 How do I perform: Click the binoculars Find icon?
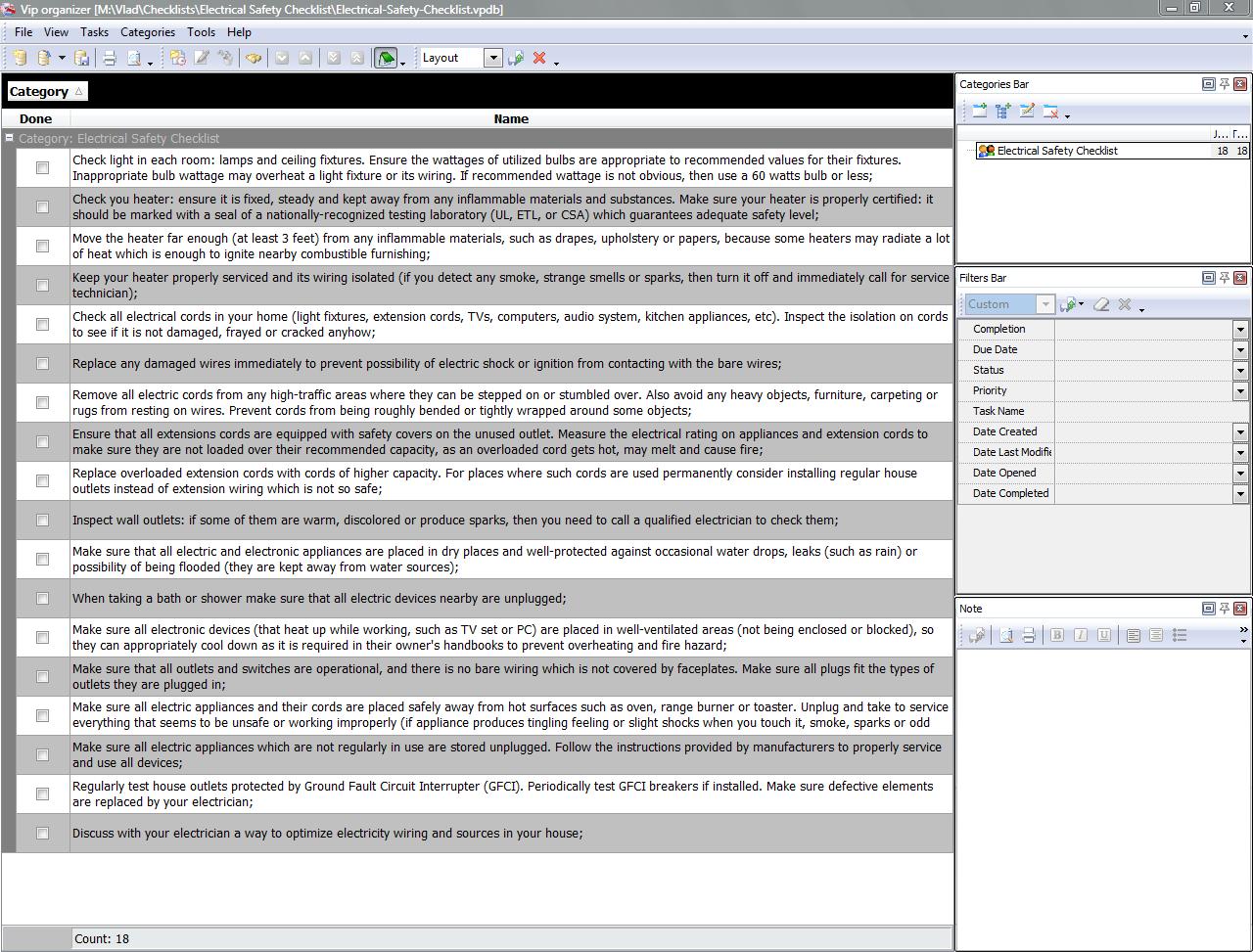[x=254, y=58]
